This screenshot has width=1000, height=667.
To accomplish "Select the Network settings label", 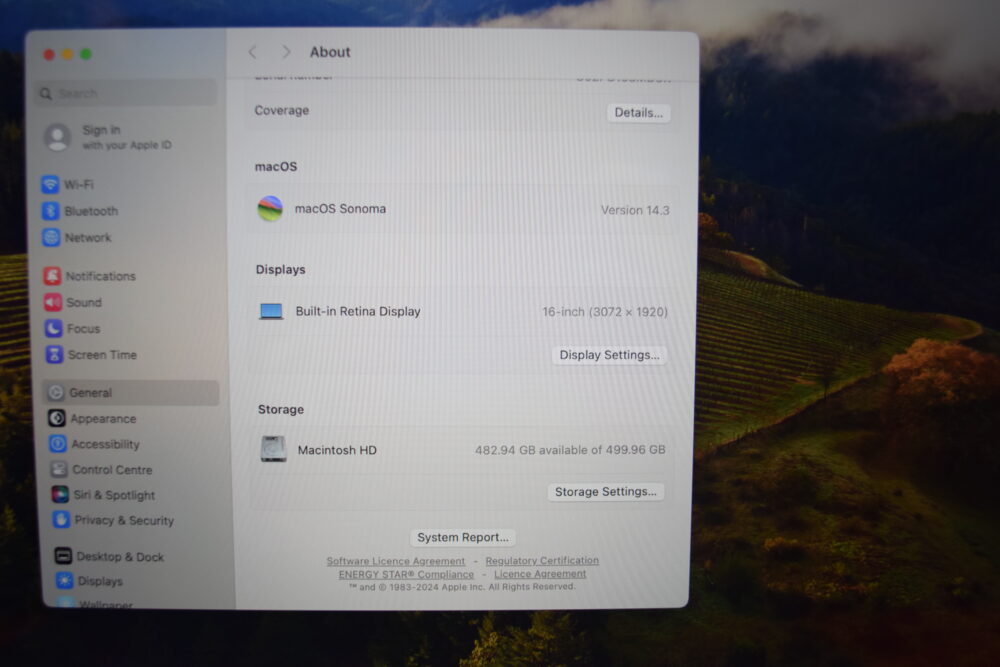I will [x=88, y=237].
